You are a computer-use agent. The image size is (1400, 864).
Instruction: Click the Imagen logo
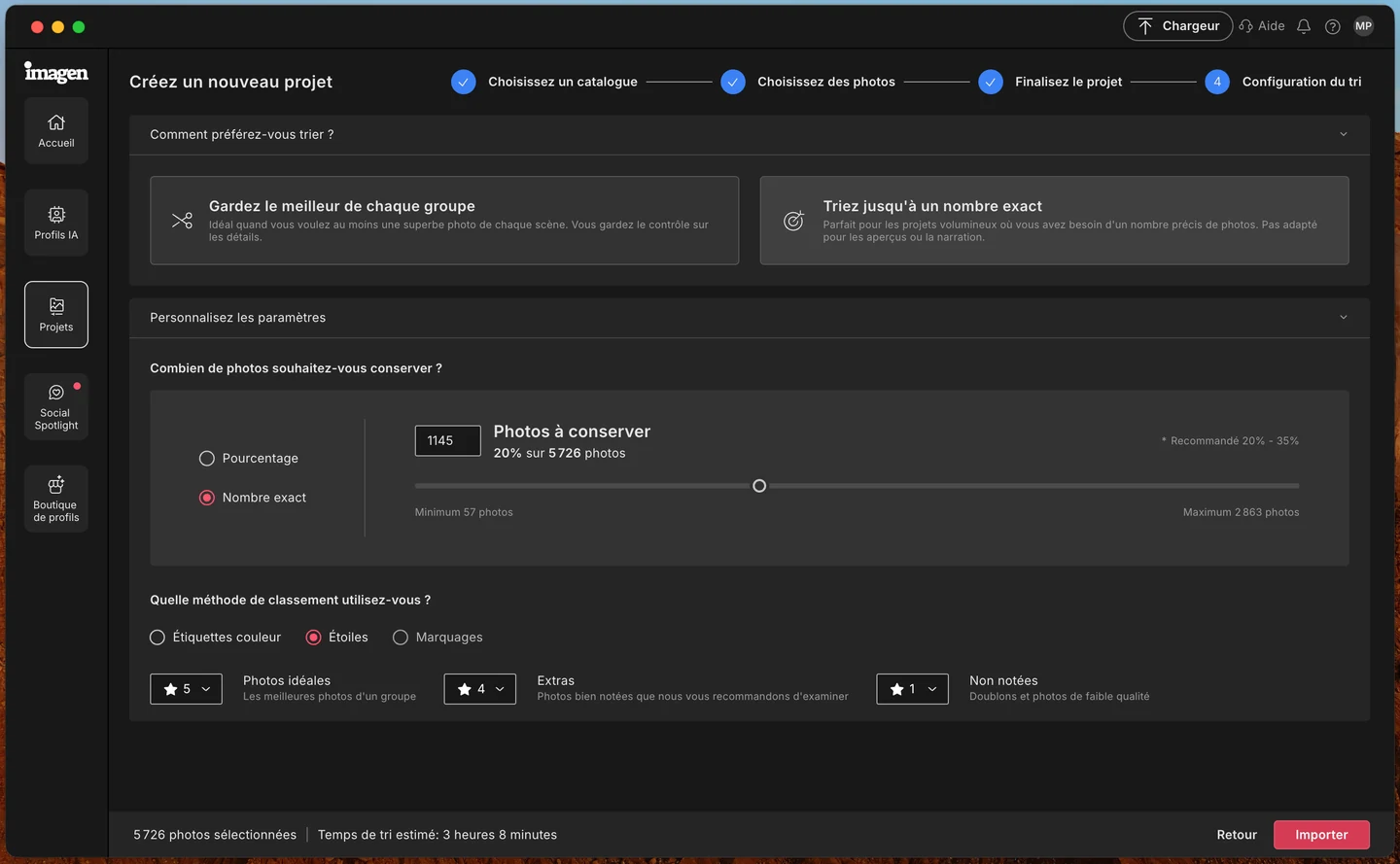point(56,72)
